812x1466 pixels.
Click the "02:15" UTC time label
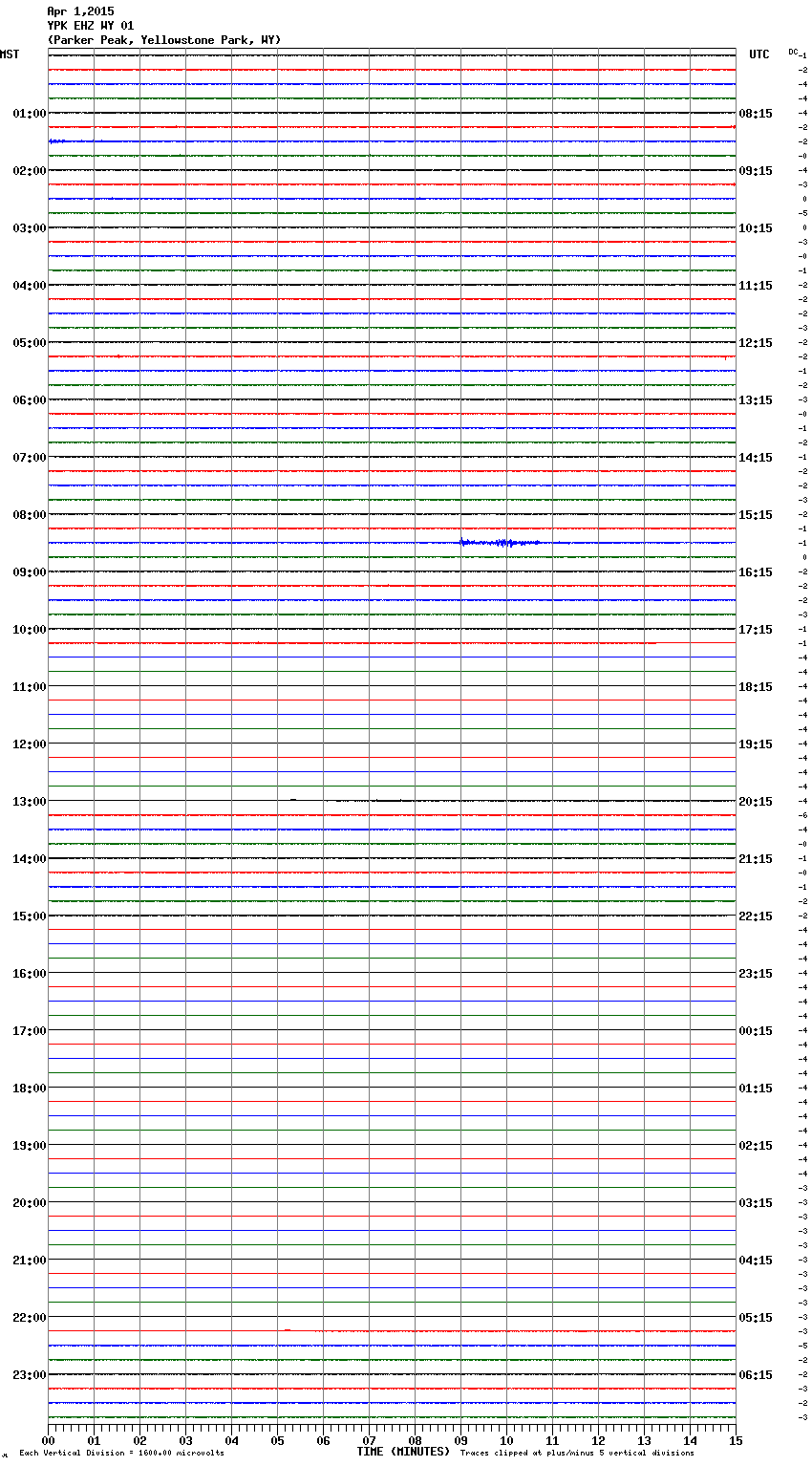tap(756, 1146)
